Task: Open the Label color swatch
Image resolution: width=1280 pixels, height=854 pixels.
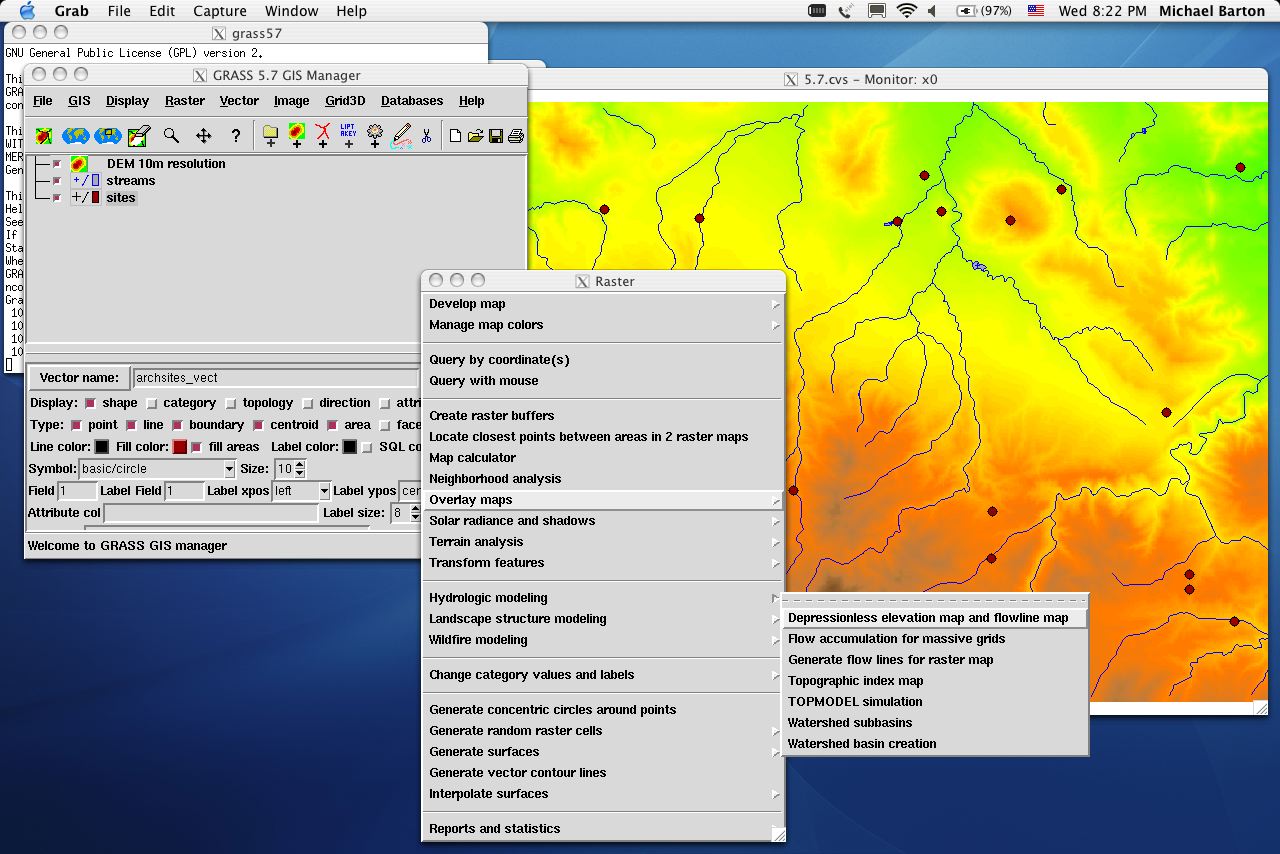Action: point(349,447)
